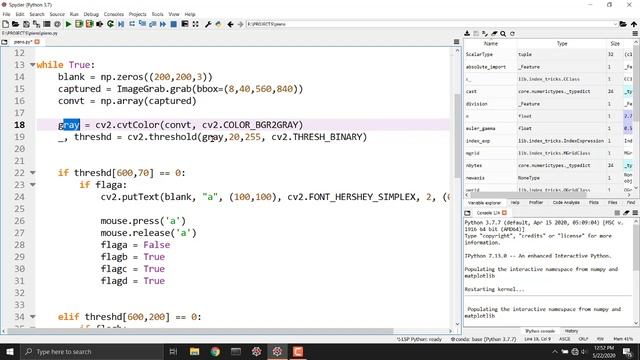Run selection or current line icon
Image resolution: width=640 pixels, height=360 pixels.
tap(100, 24)
